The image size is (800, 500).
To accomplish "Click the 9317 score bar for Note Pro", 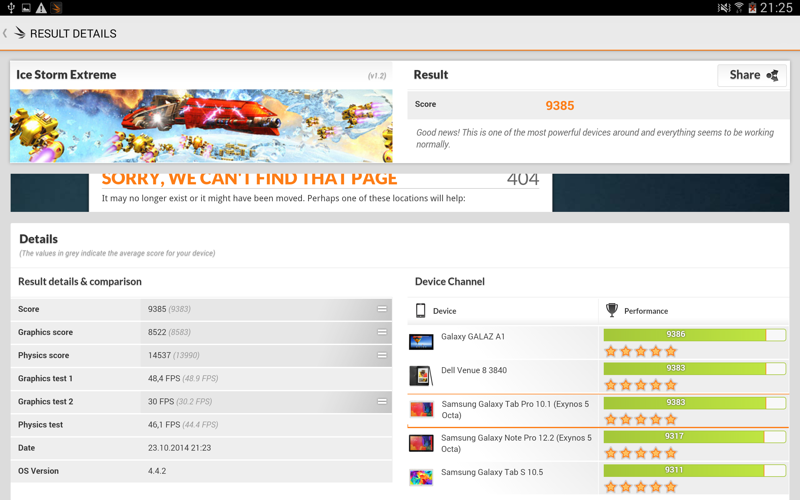I will 683,437.
